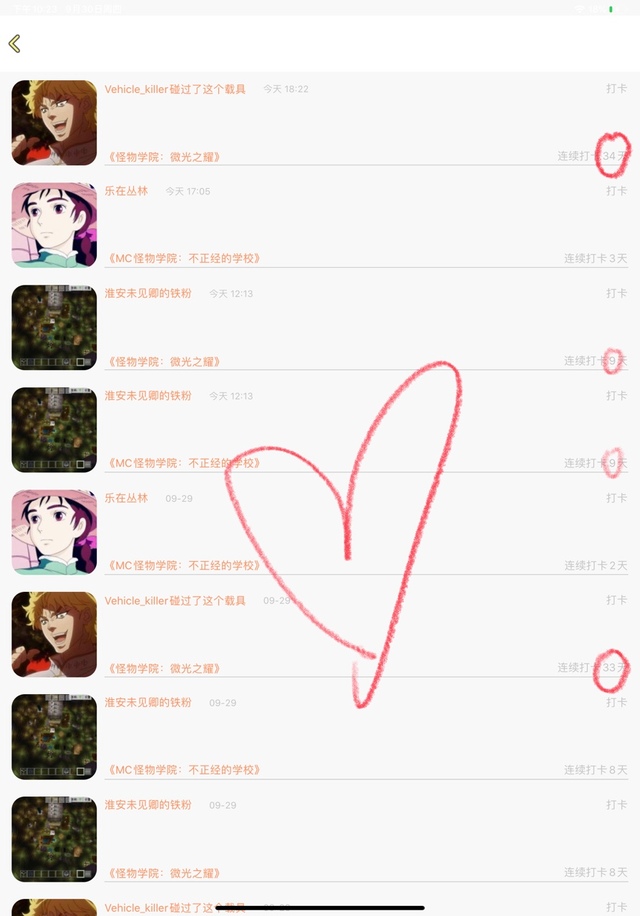The width and height of the screenshot is (640, 916).
Task: Open 乐在丛林 avatar on the 09-29 entry
Action: (x=54, y=532)
